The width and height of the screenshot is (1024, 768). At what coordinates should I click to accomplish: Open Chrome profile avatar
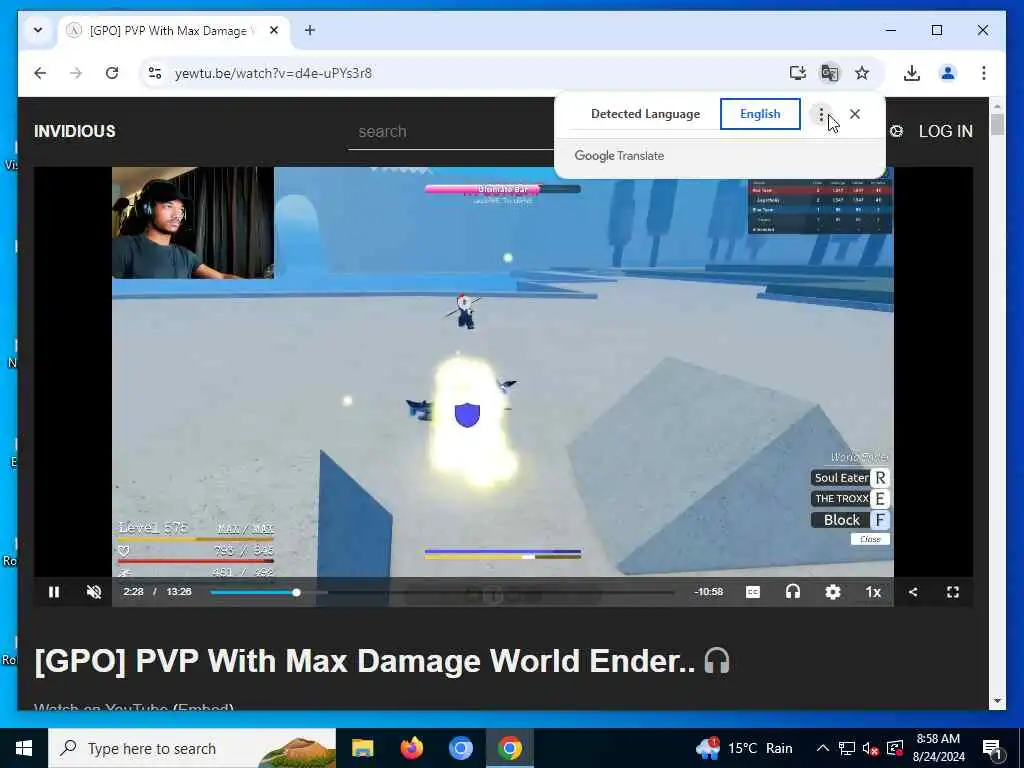click(948, 72)
